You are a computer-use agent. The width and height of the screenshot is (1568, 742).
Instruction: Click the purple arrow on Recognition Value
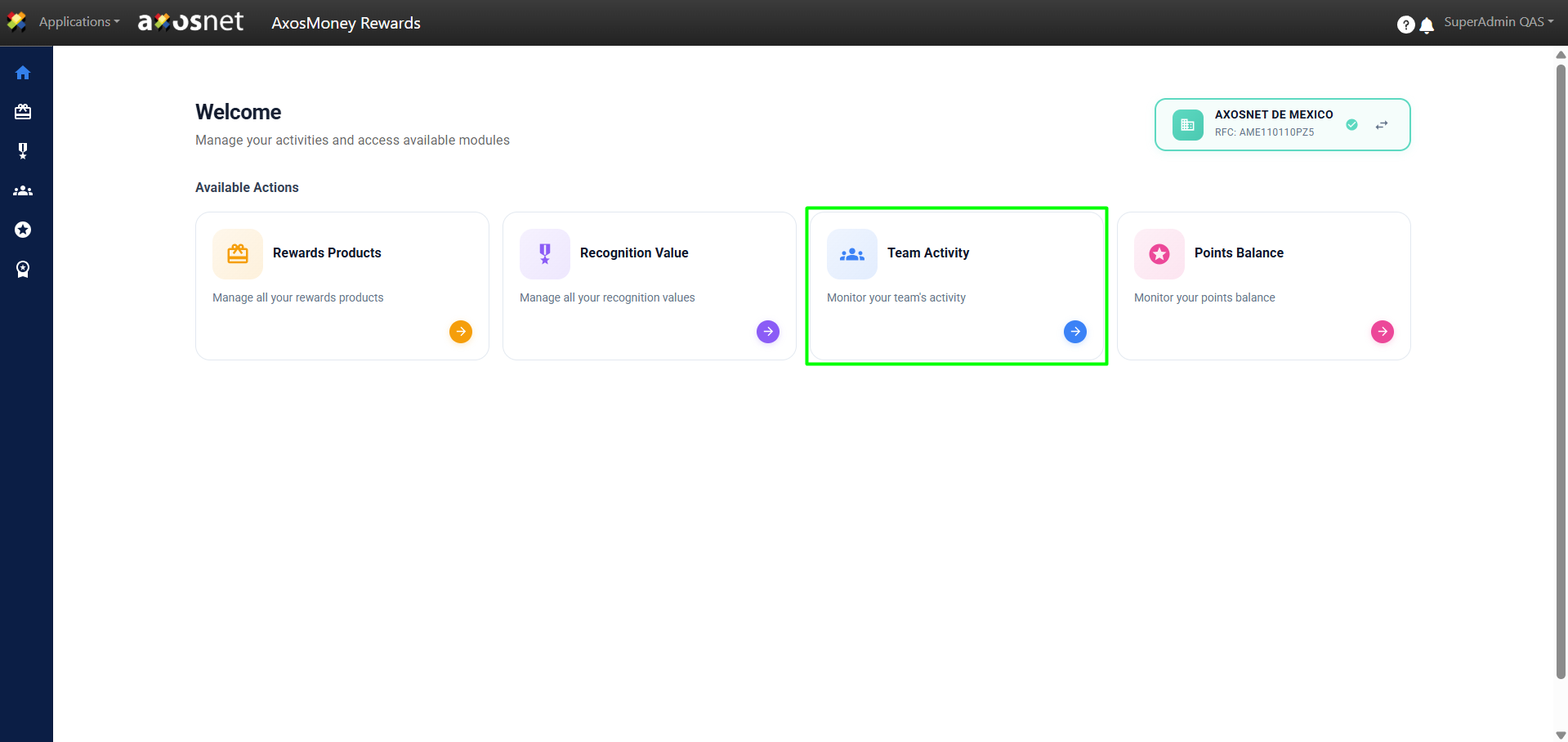pos(768,332)
